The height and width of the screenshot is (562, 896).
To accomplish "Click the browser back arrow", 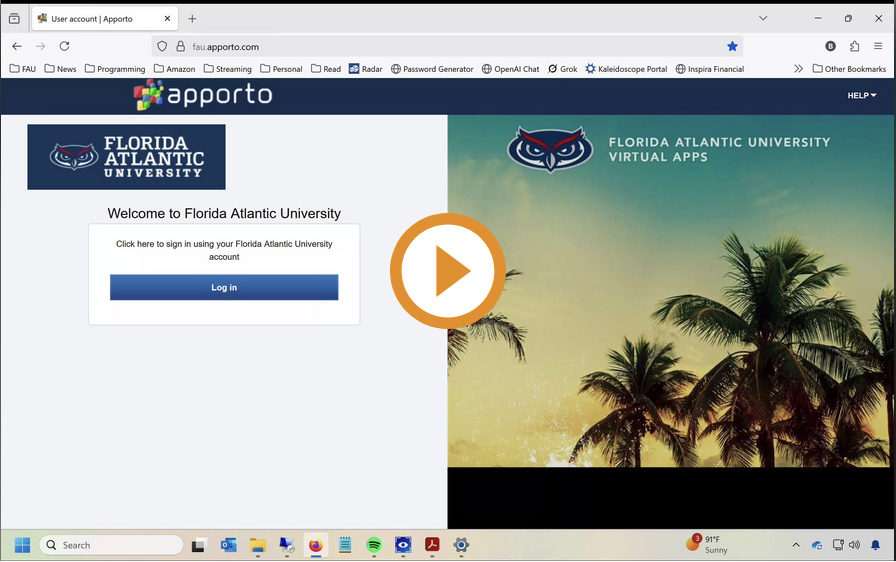I will click(x=17, y=46).
